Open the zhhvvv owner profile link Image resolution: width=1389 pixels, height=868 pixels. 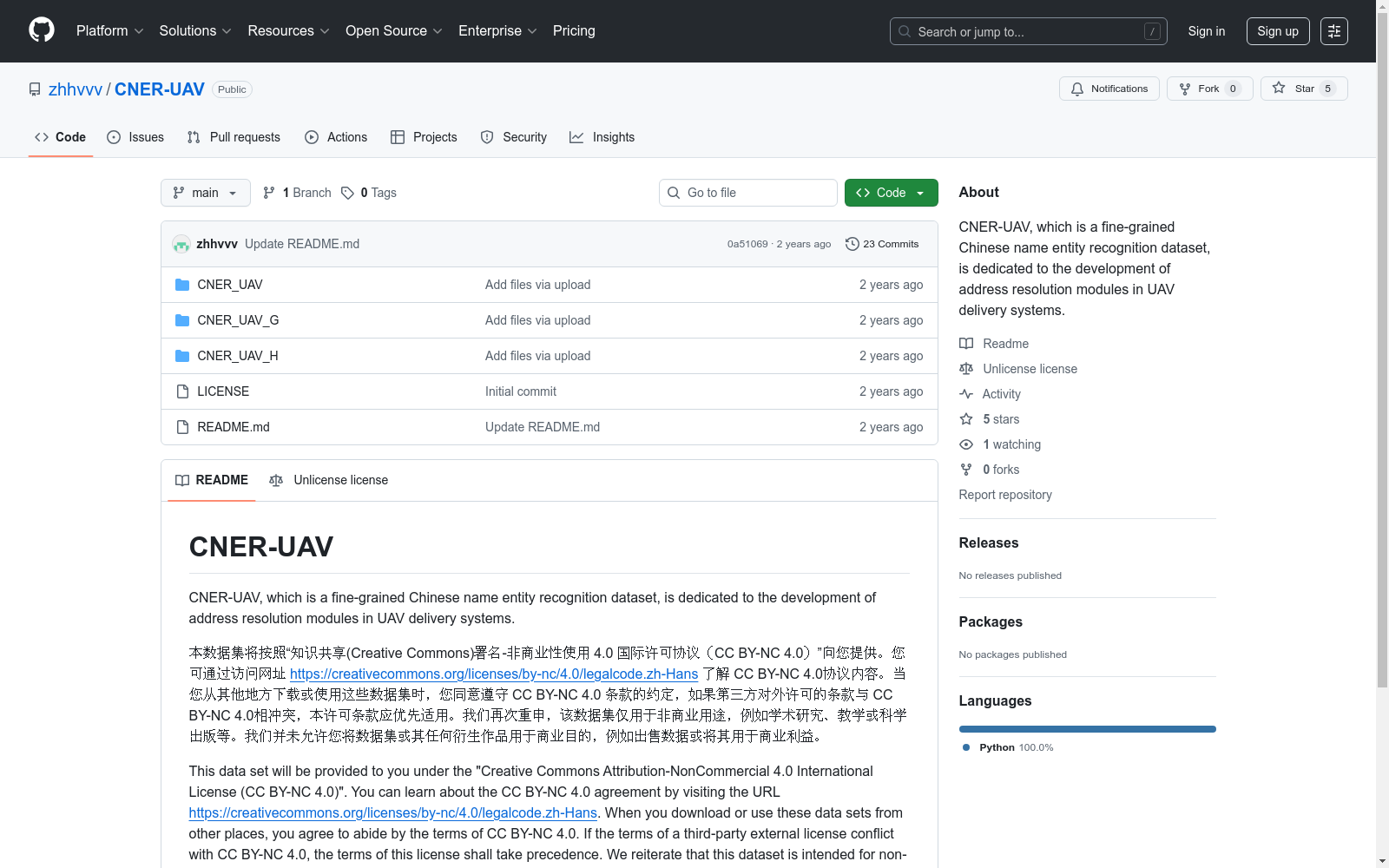(x=76, y=89)
